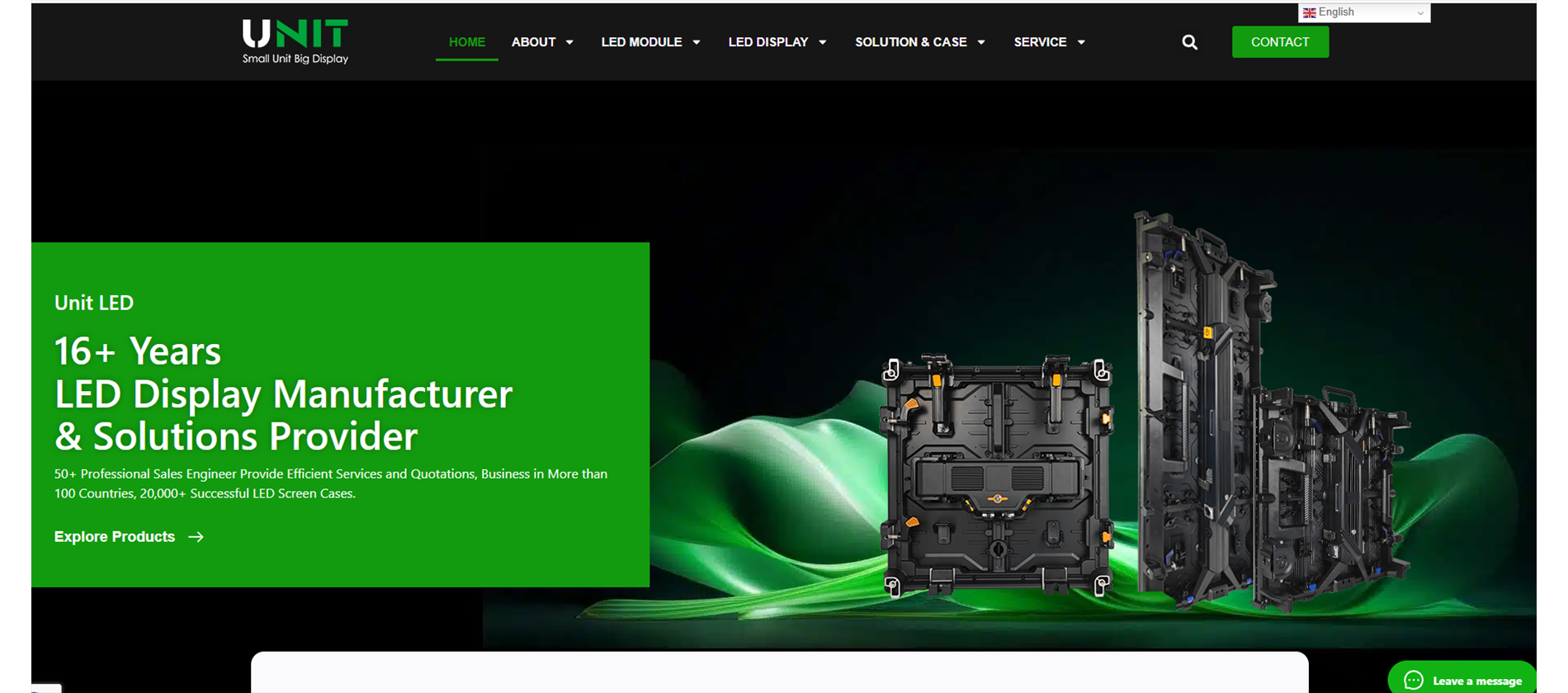The image size is (1568, 693).
Task: Click the arrow icon next to Explore Products
Action: coord(196,537)
